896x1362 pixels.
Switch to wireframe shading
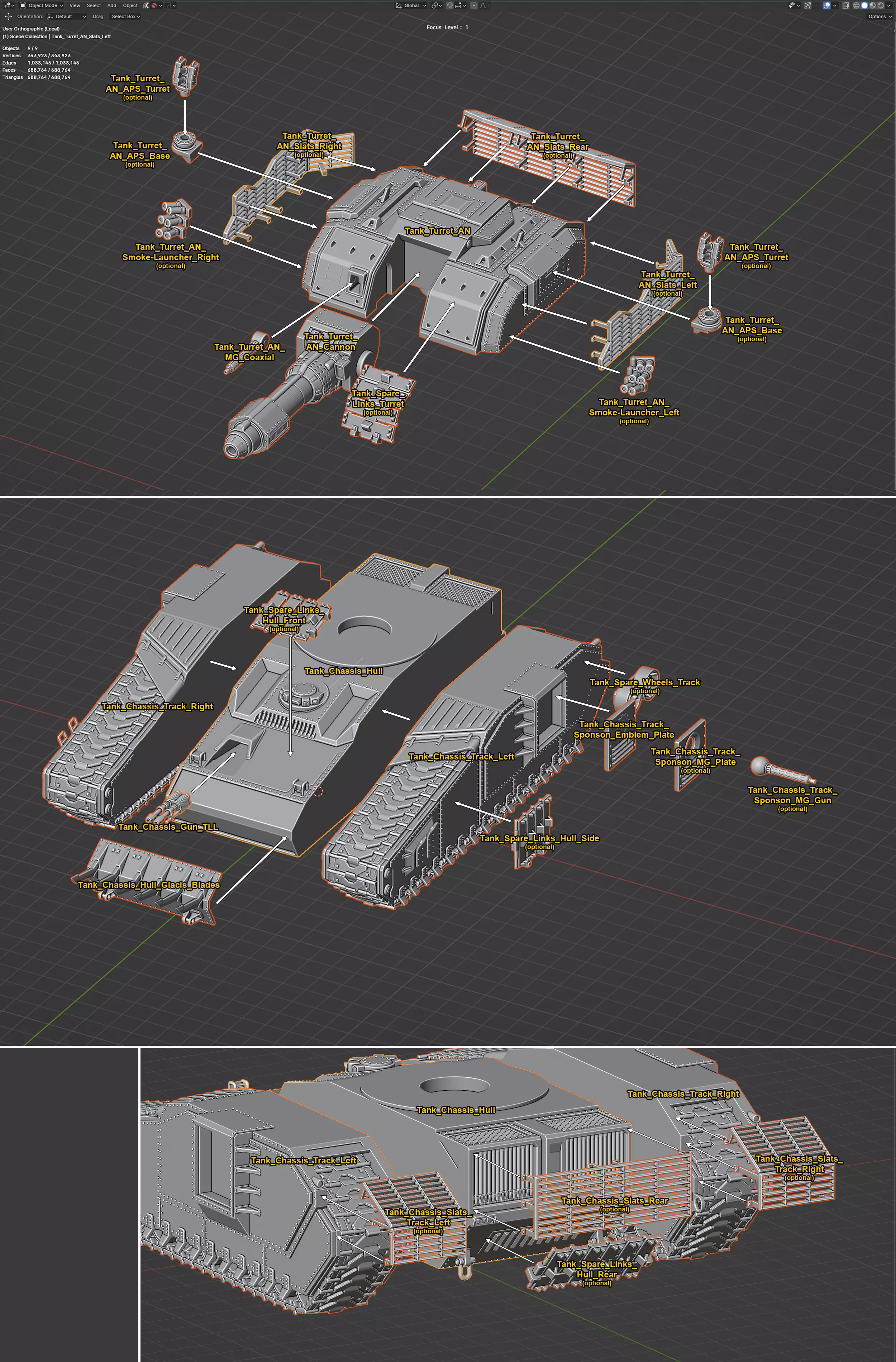(857, 5)
